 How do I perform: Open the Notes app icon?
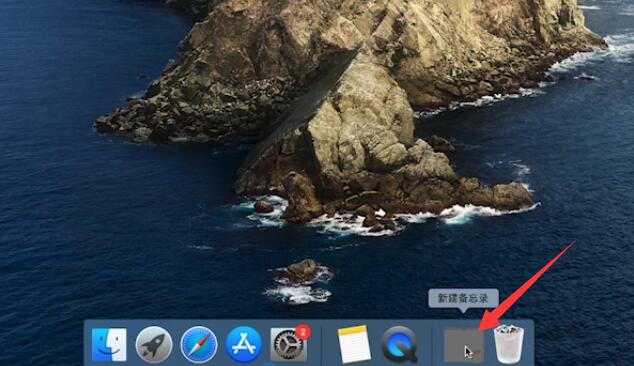pos(354,344)
